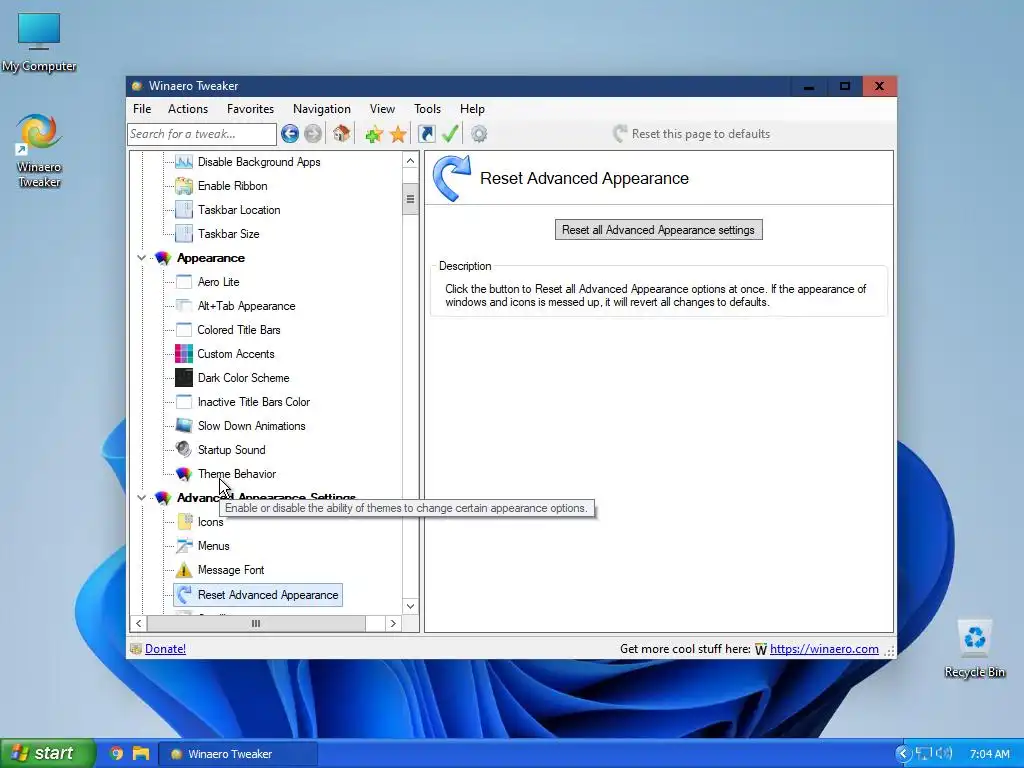Click the horizontal scroll left arrow
Viewport: 1024px width, 768px height.
tap(138, 624)
